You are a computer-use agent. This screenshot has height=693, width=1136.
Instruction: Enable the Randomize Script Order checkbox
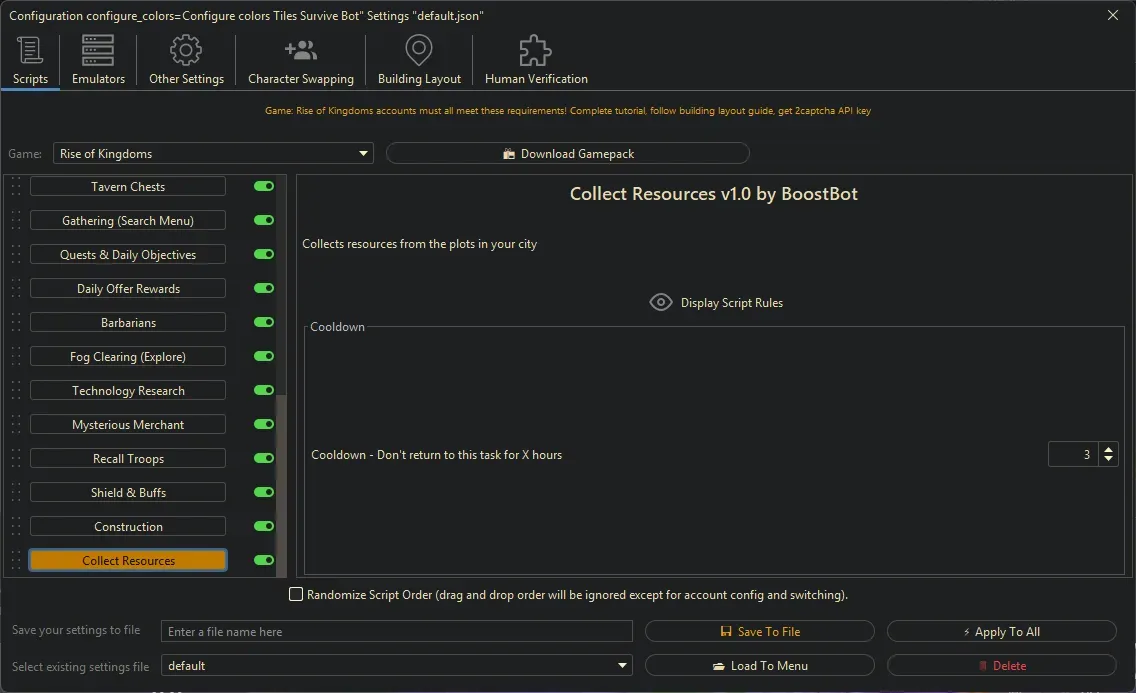296,594
